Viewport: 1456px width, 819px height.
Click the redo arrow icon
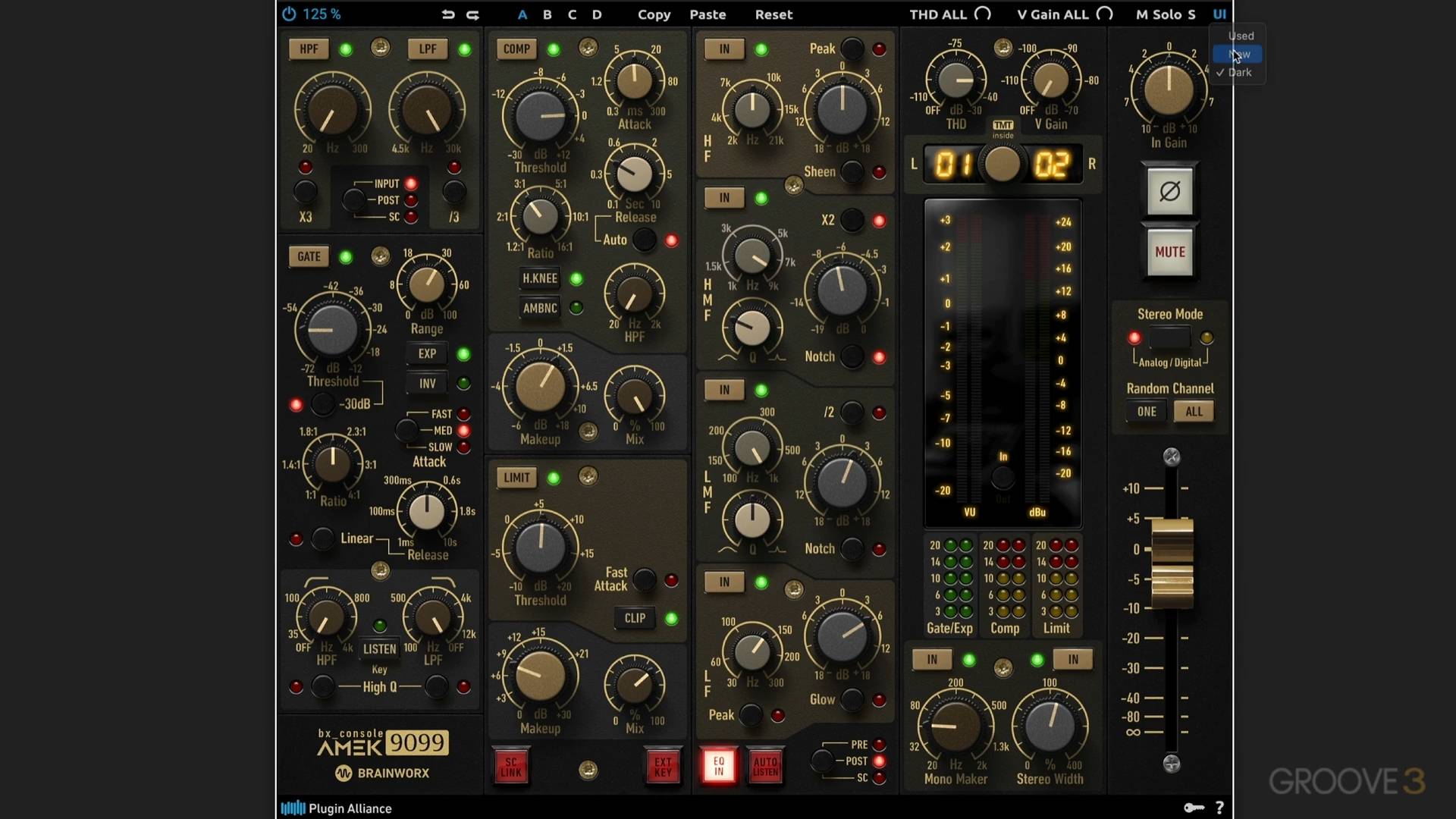472,14
